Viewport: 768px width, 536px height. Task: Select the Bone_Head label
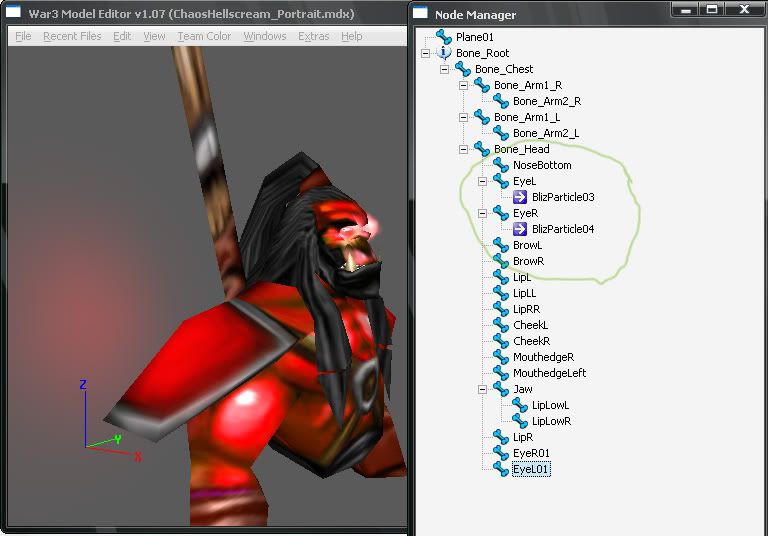click(522, 149)
